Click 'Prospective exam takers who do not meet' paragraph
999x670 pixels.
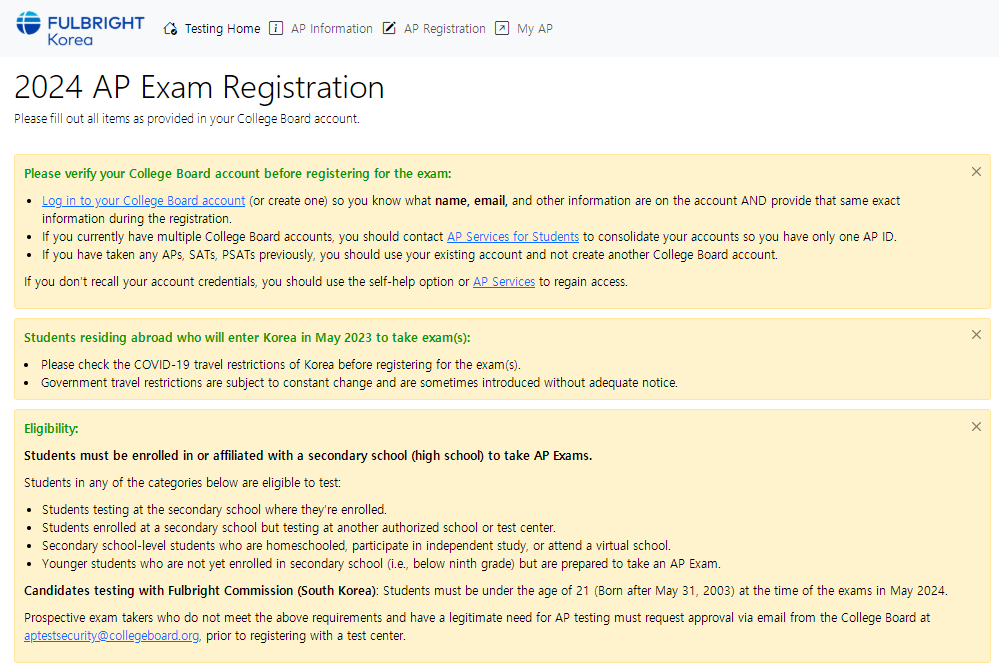tap(477, 627)
